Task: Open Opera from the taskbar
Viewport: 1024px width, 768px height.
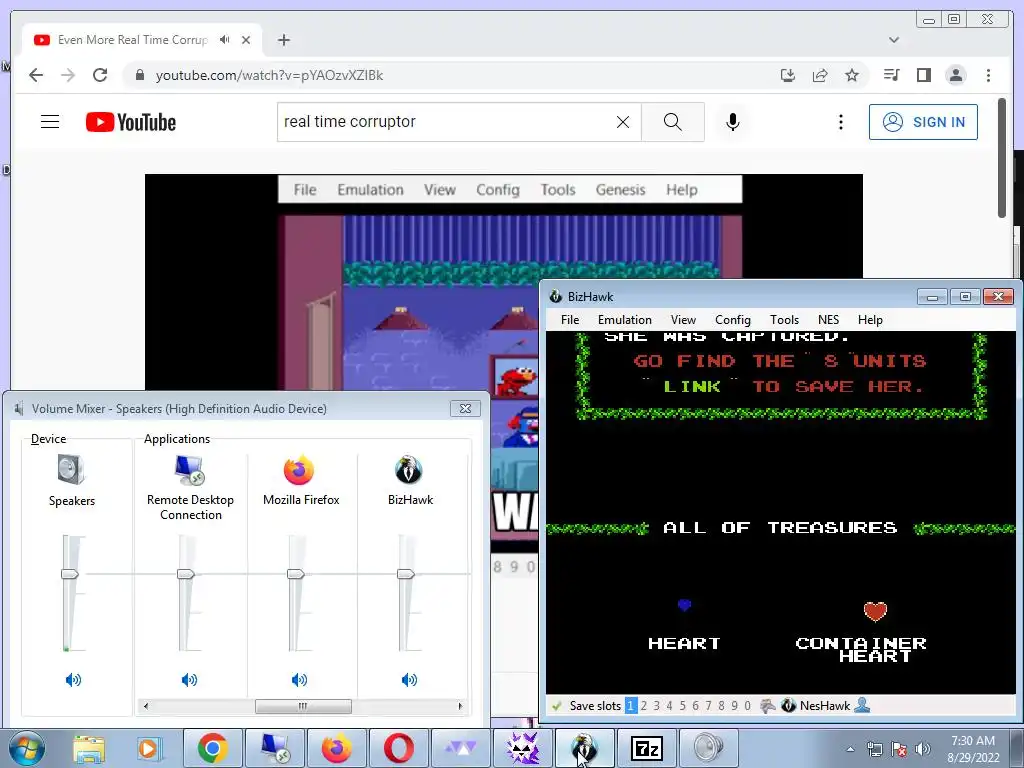Action: tap(398, 748)
